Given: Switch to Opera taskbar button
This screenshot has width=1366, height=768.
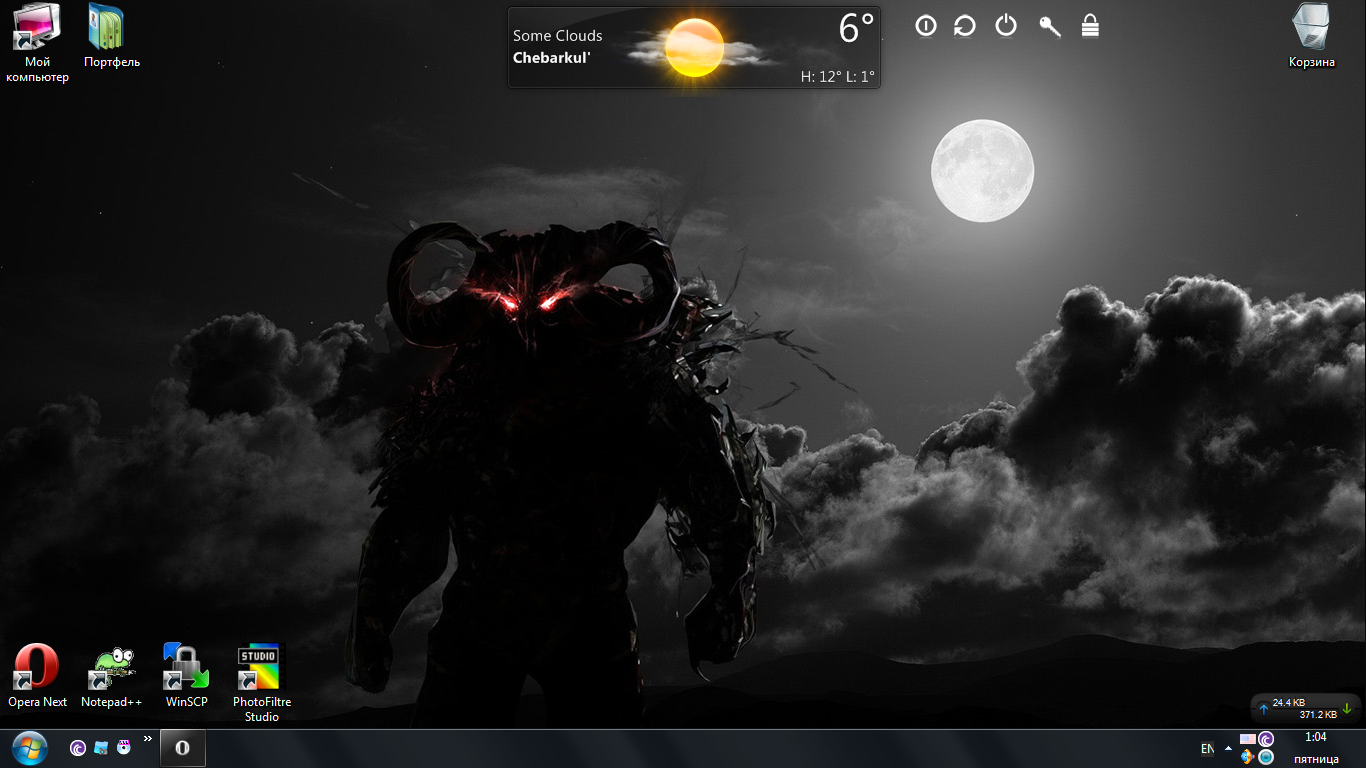Looking at the screenshot, I should click(x=182, y=748).
